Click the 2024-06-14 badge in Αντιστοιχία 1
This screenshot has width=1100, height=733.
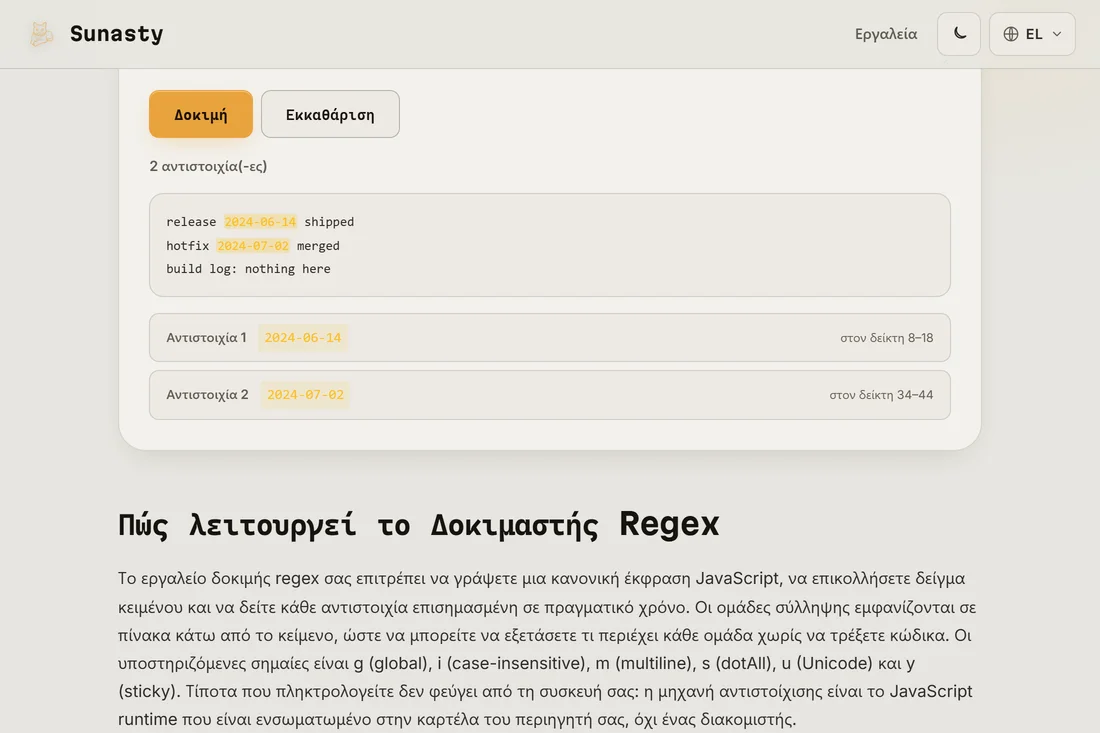[x=303, y=337]
